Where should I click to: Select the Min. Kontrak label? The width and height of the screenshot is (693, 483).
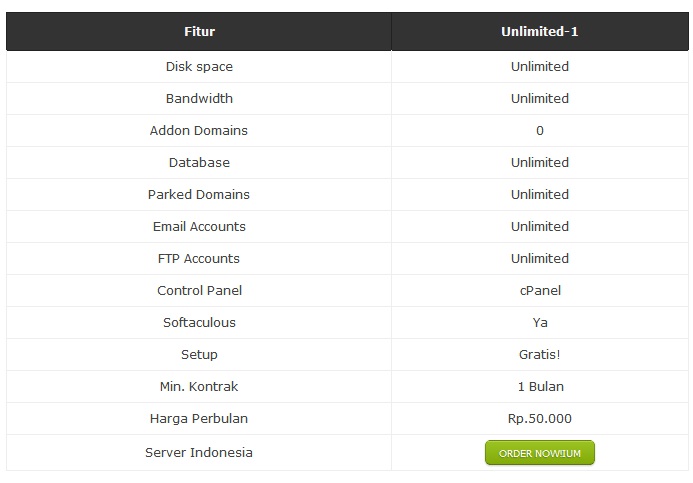pos(199,387)
